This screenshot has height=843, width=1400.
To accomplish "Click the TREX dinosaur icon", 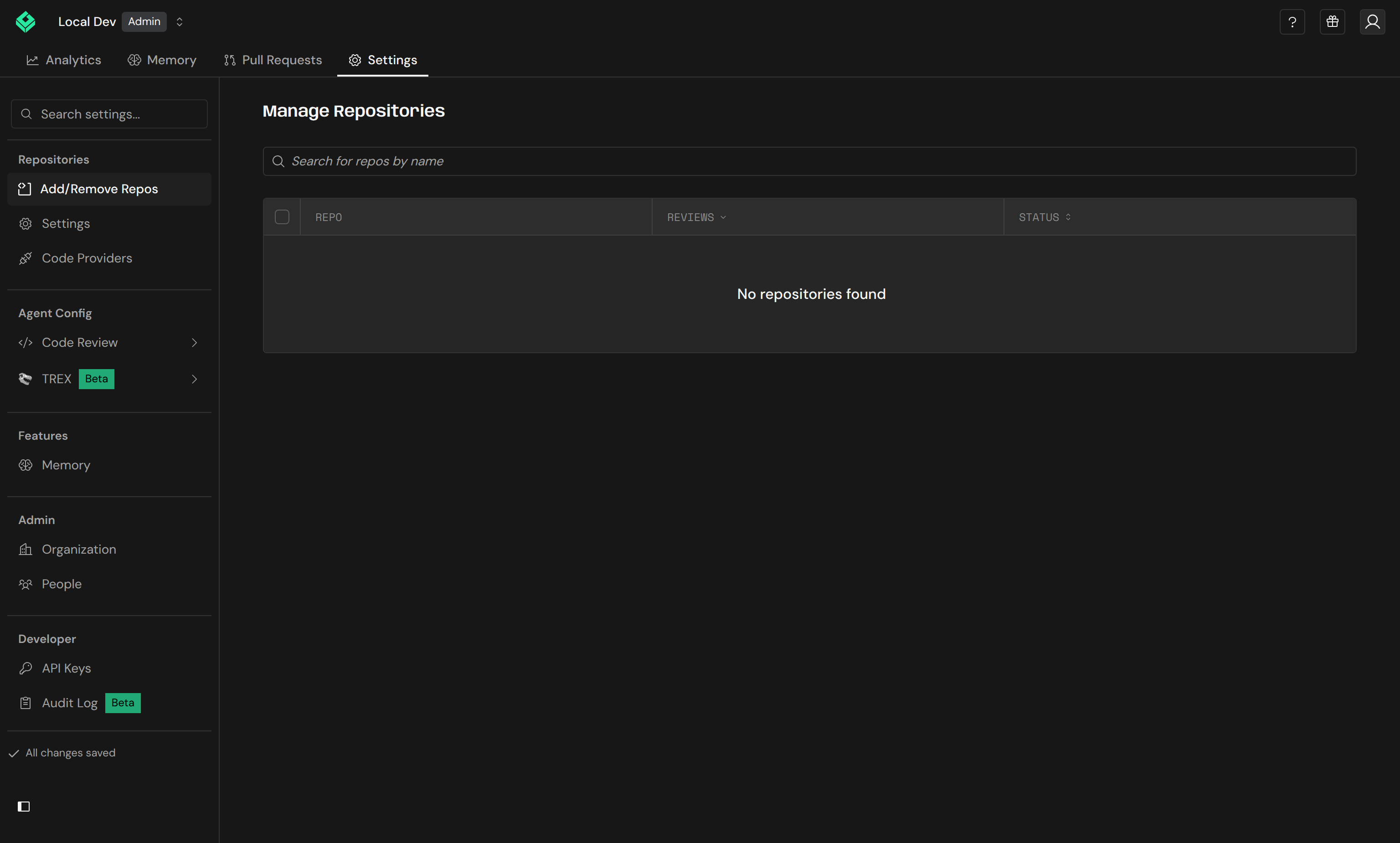I will point(26,379).
